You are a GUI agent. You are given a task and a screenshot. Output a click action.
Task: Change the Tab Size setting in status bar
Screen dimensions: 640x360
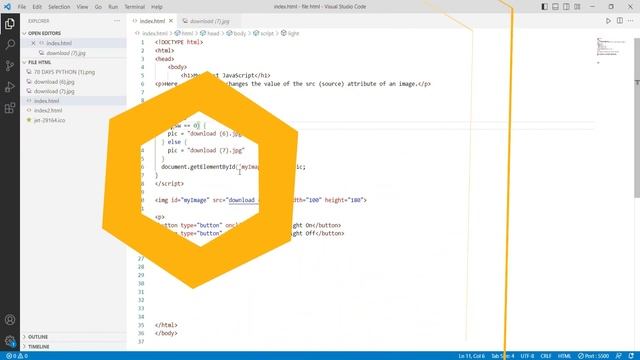pos(502,356)
